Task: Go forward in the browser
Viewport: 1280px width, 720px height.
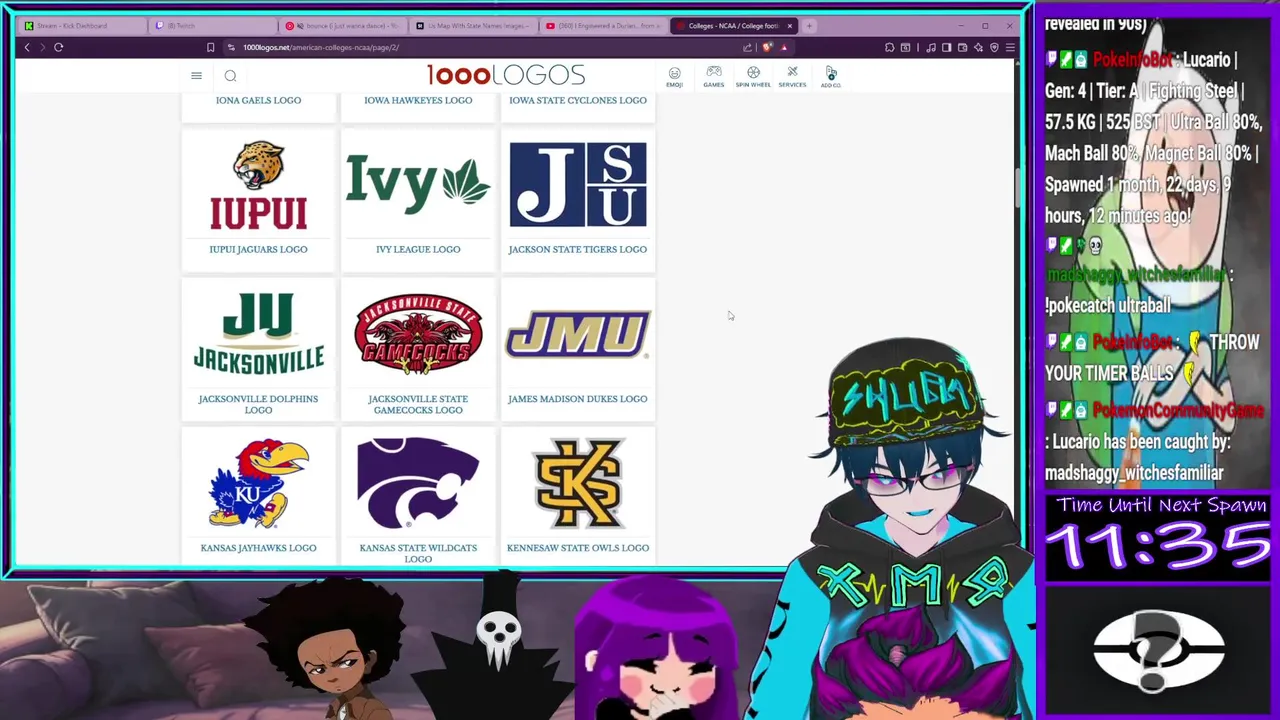Action: point(42,47)
